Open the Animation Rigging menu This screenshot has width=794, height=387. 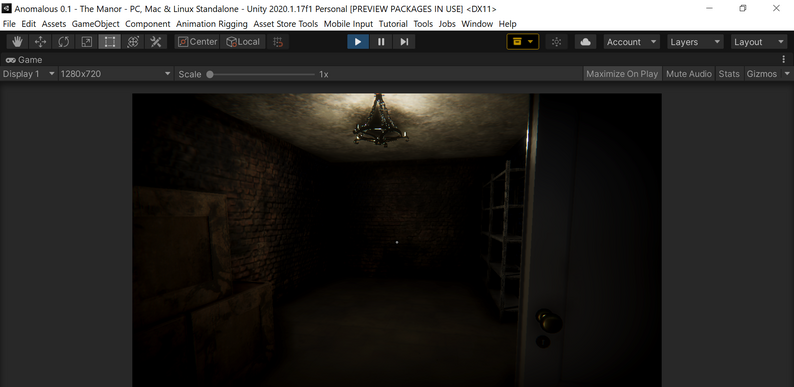212,24
